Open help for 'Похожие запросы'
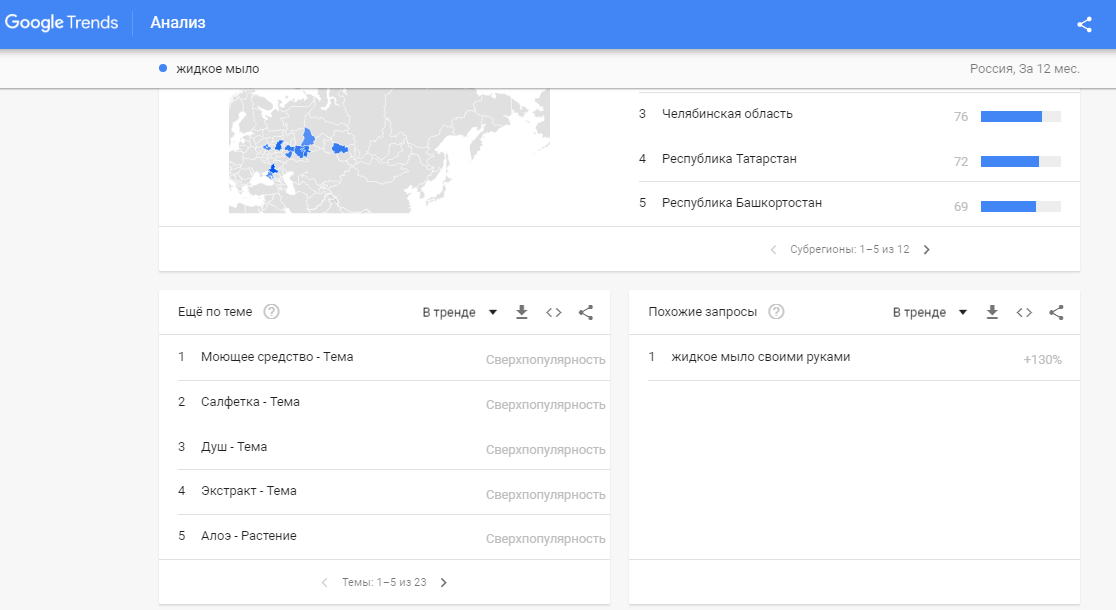This screenshot has height=610, width=1116. tap(776, 312)
